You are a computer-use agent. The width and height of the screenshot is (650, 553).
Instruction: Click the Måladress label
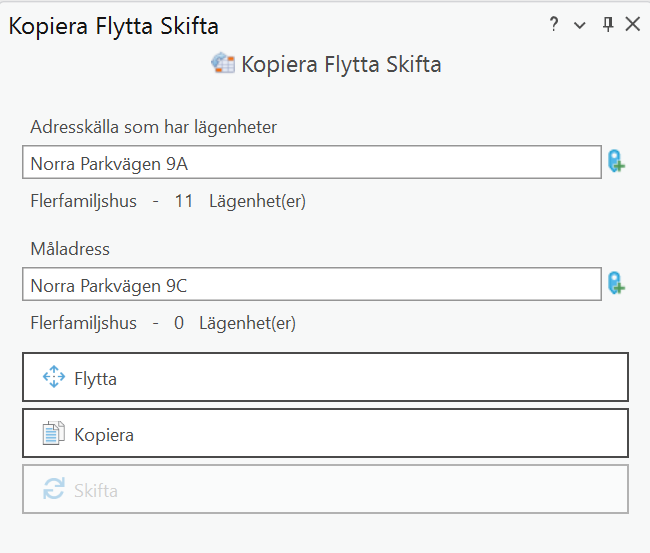70,249
